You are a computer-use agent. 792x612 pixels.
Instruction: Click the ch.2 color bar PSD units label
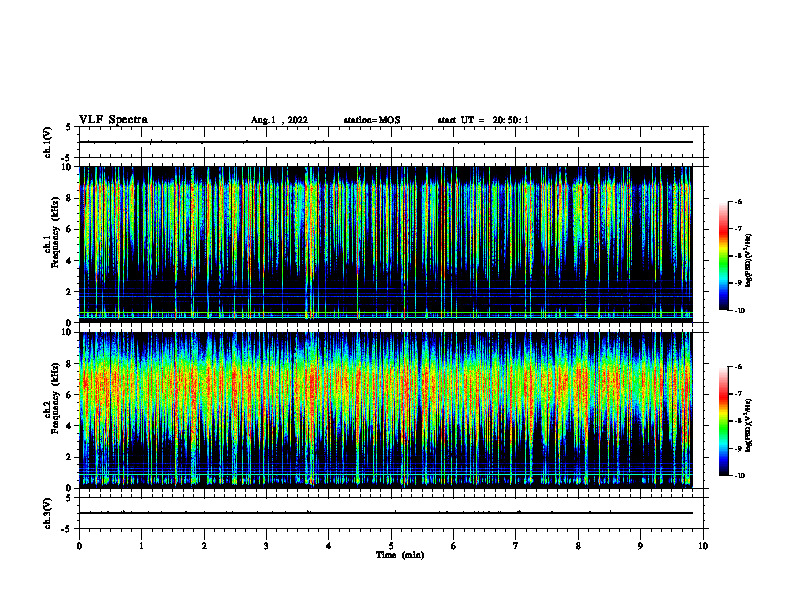(749, 425)
